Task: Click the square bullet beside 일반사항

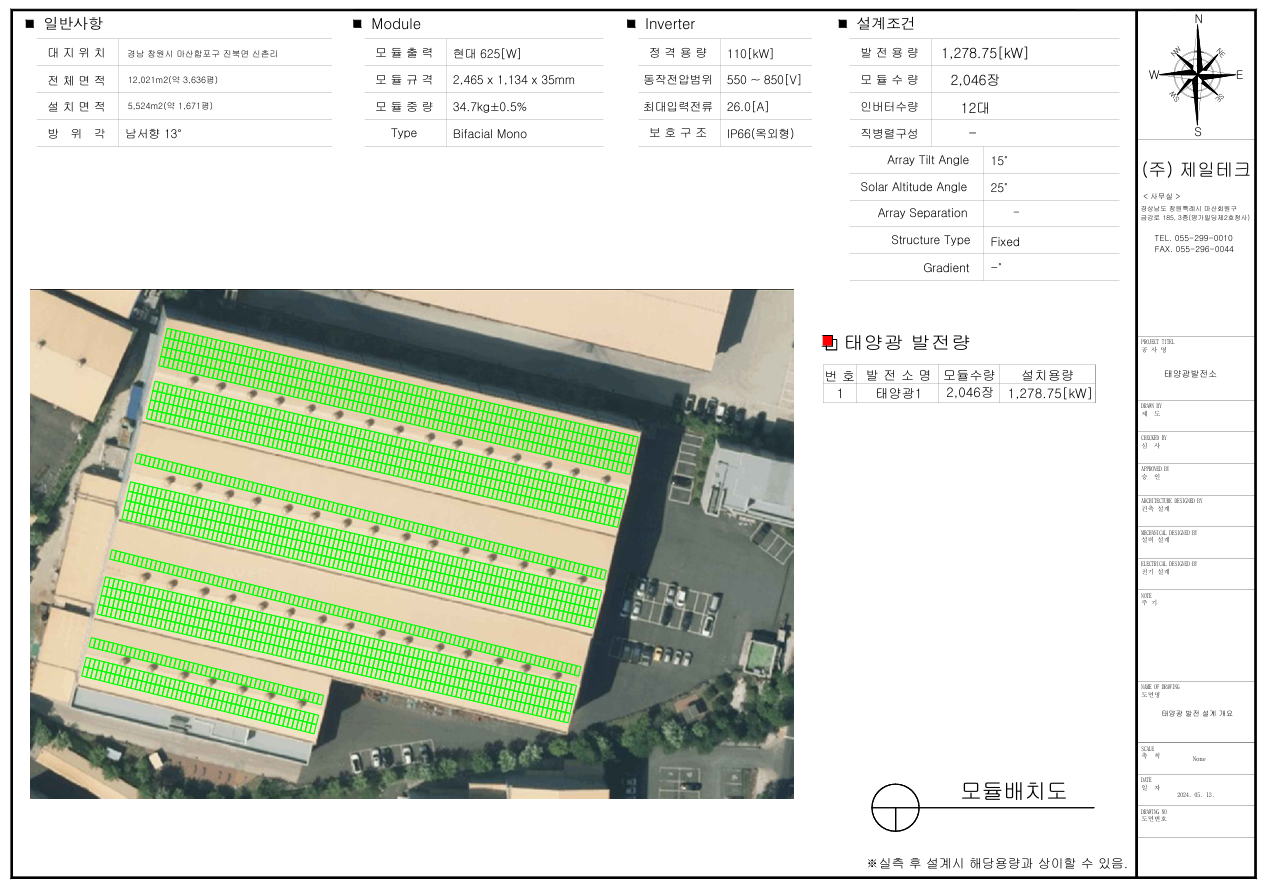Action: [x=29, y=24]
